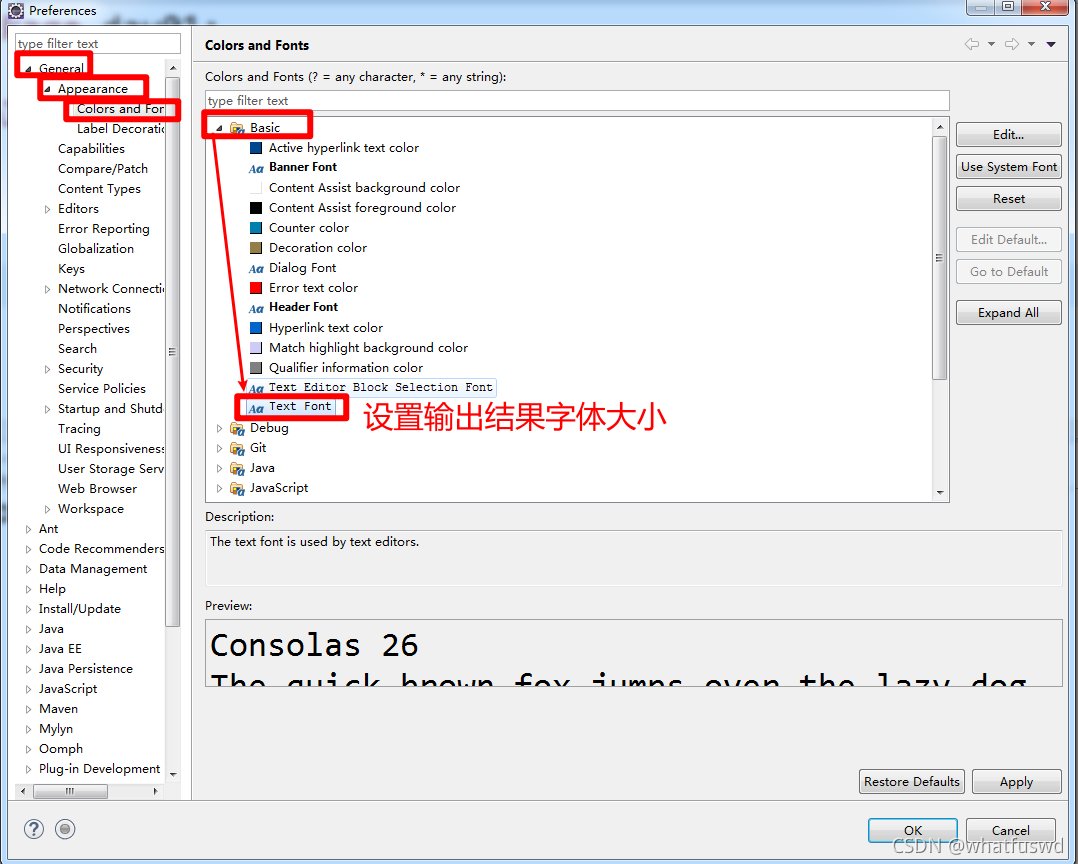
Task: Select Tracing in the tree
Action: [79, 429]
